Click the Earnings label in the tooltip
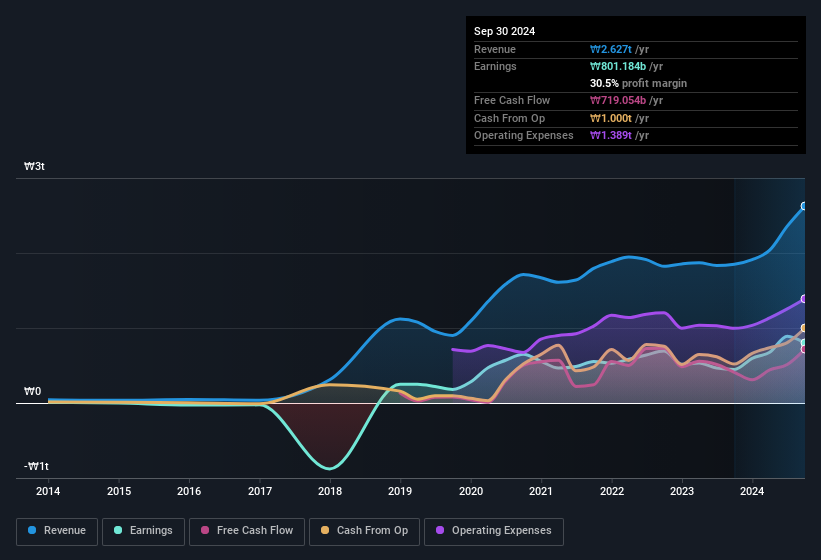Image resolution: width=821 pixels, height=560 pixels. tap(495, 66)
